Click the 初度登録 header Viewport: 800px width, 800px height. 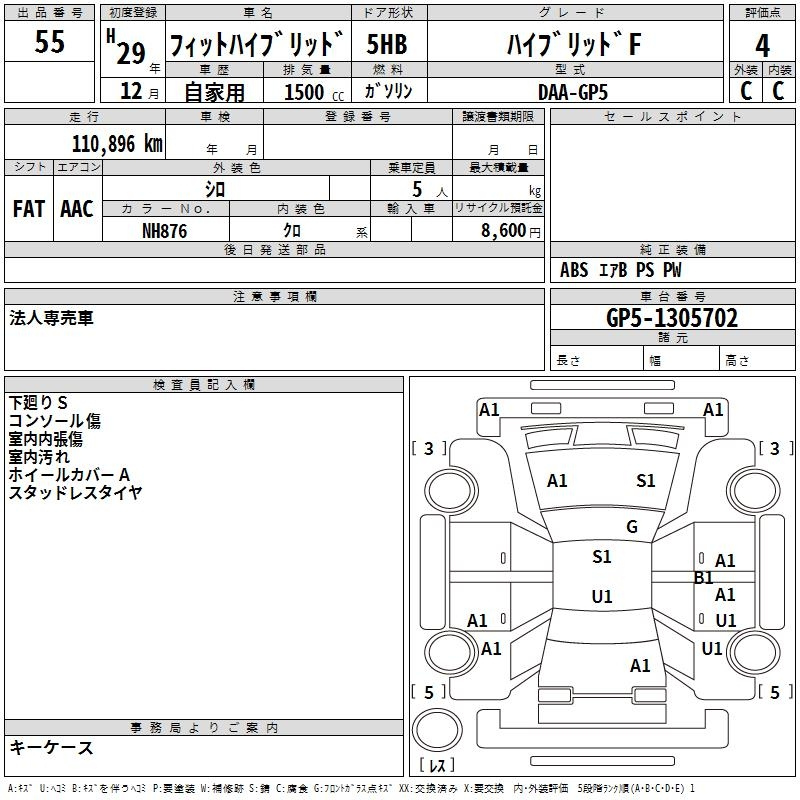[x=133, y=13]
